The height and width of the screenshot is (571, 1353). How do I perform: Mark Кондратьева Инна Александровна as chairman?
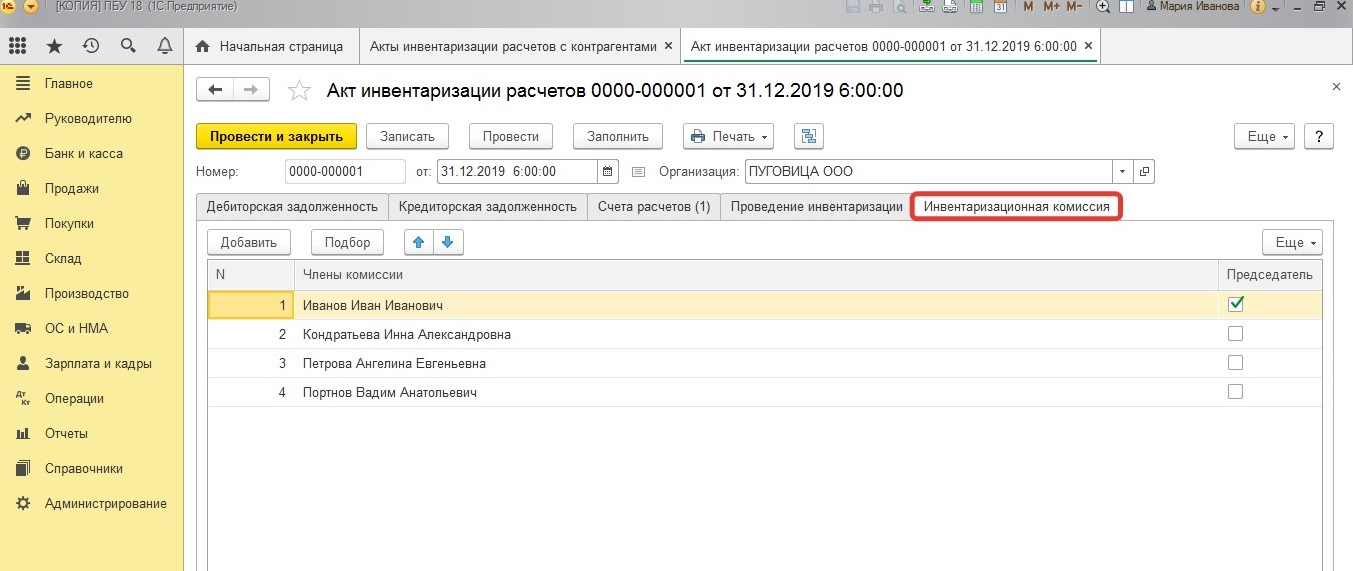1235,334
